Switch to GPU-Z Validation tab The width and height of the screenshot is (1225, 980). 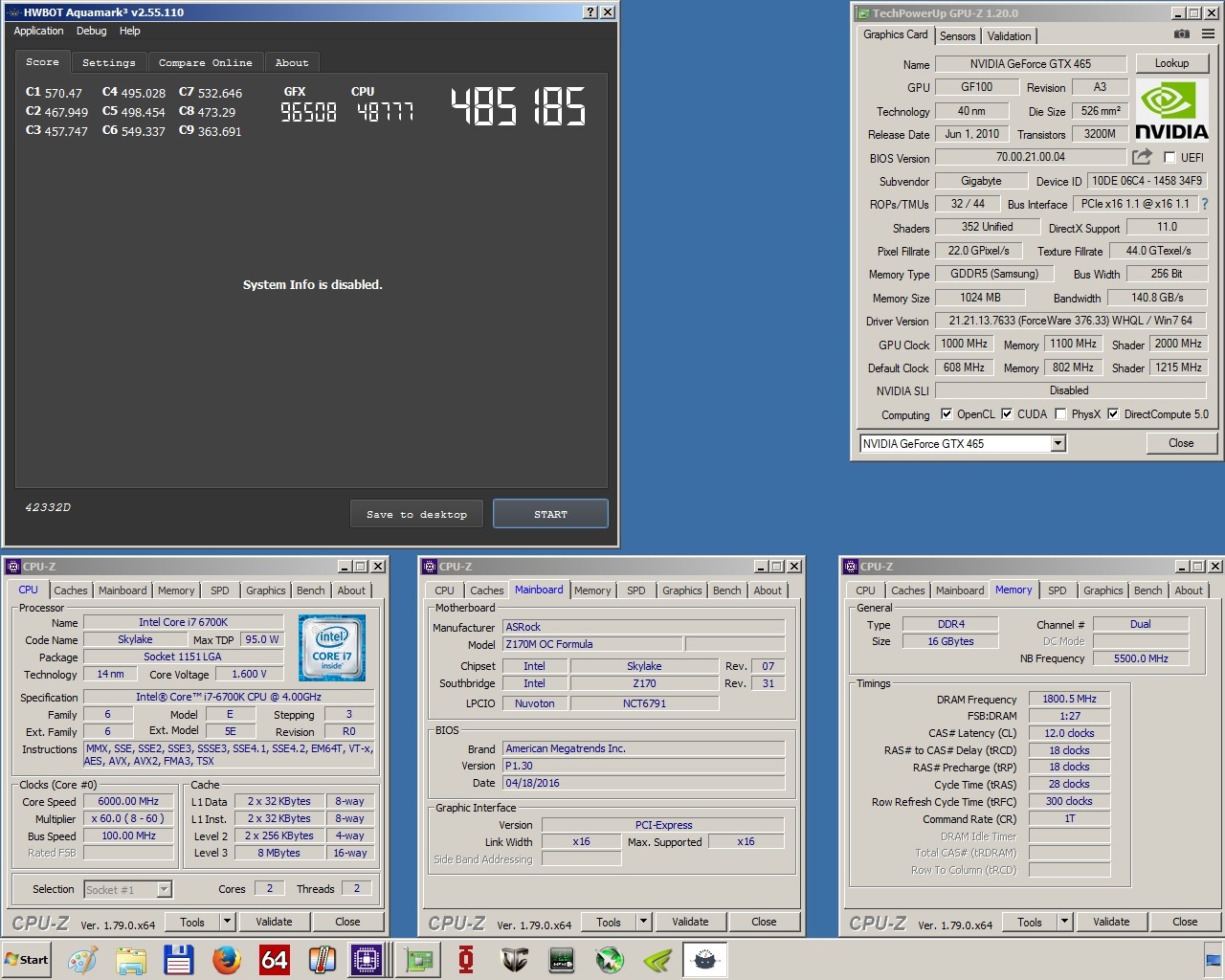tap(1009, 36)
